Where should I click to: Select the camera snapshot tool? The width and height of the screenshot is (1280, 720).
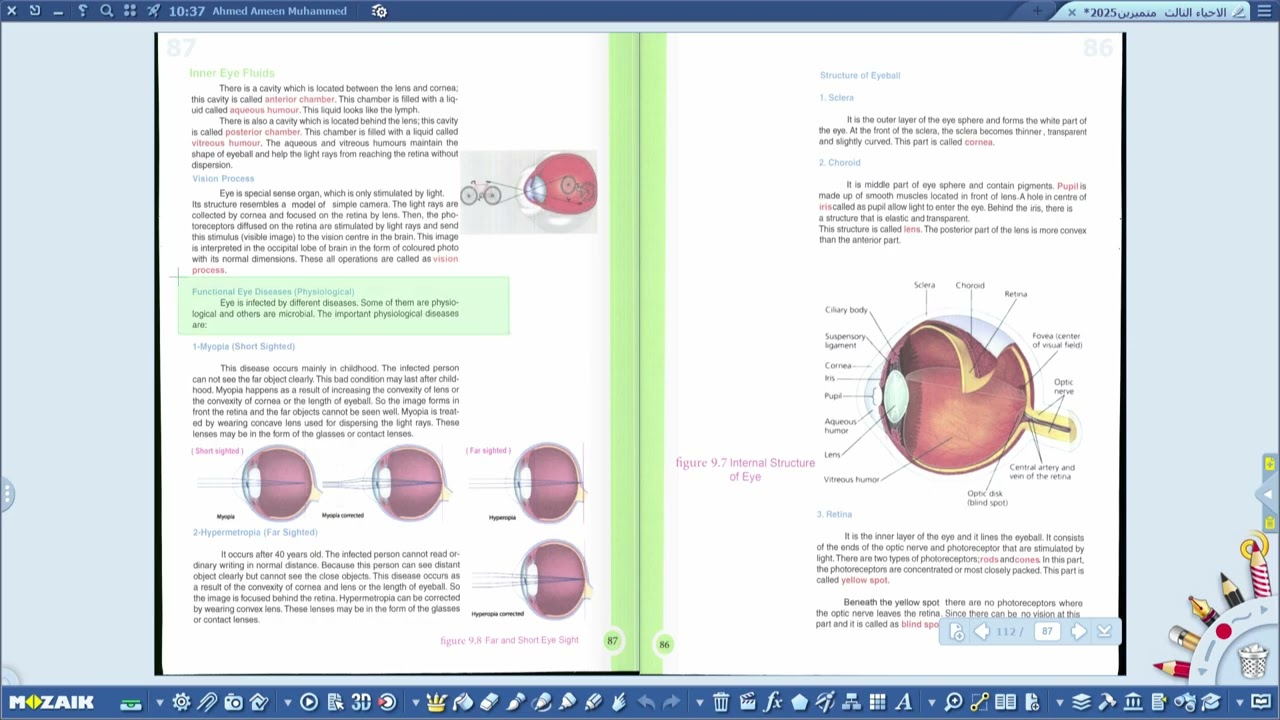click(x=233, y=702)
